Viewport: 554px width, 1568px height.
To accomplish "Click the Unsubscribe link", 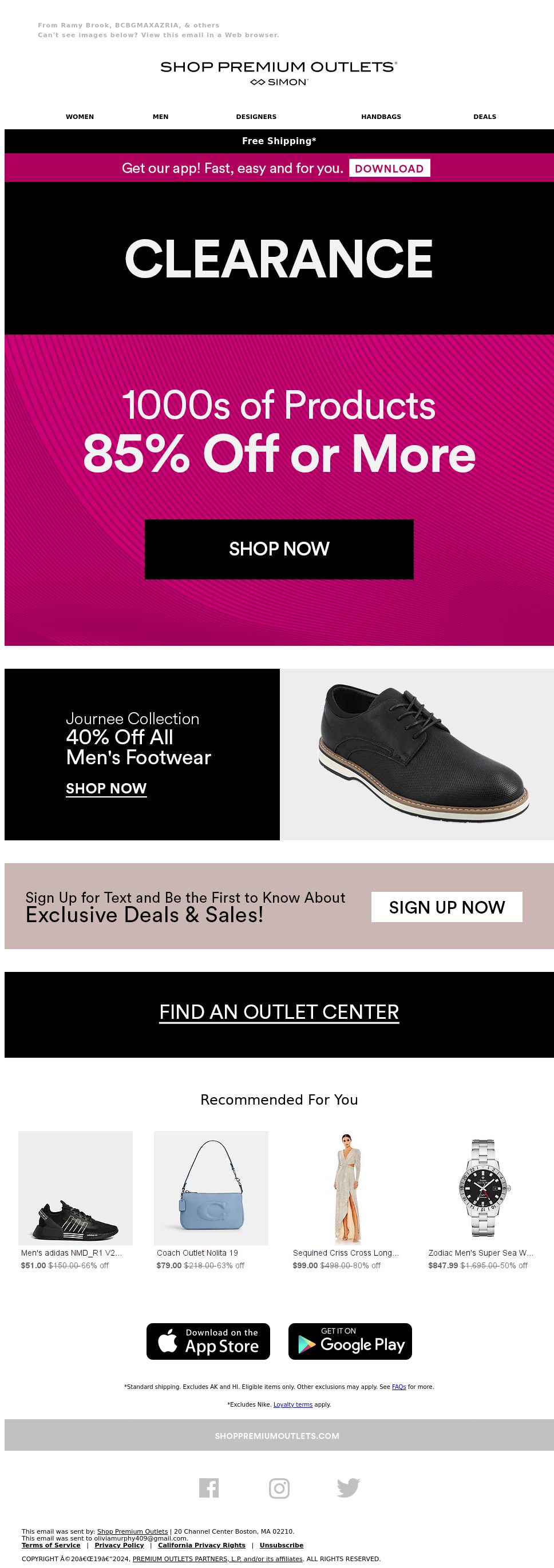I will [x=281, y=1545].
